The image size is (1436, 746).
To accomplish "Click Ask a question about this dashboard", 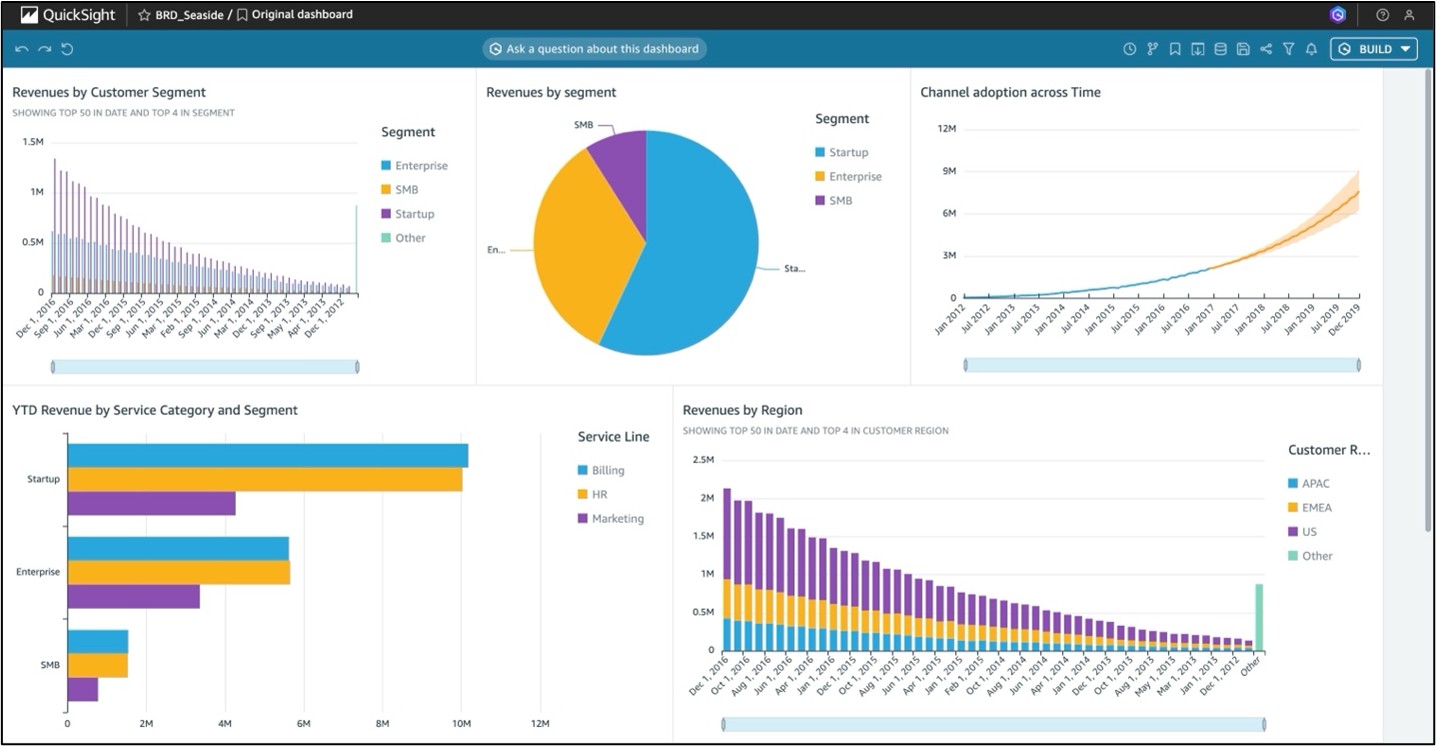I will [594, 49].
